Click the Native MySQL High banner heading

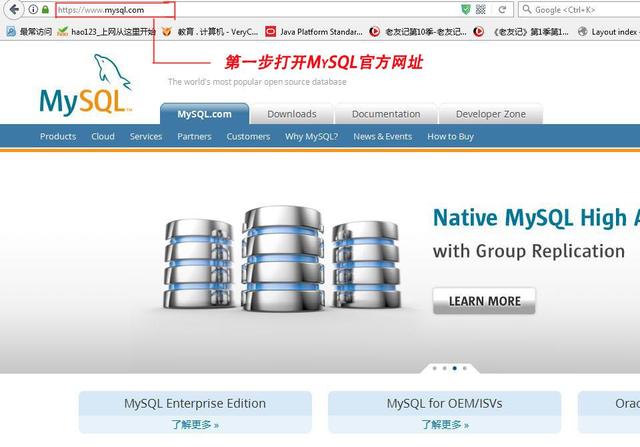click(536, 218)
